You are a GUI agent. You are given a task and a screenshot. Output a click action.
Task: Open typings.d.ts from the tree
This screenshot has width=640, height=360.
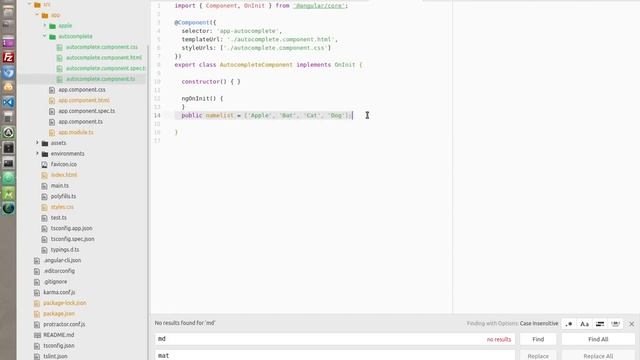65,249
